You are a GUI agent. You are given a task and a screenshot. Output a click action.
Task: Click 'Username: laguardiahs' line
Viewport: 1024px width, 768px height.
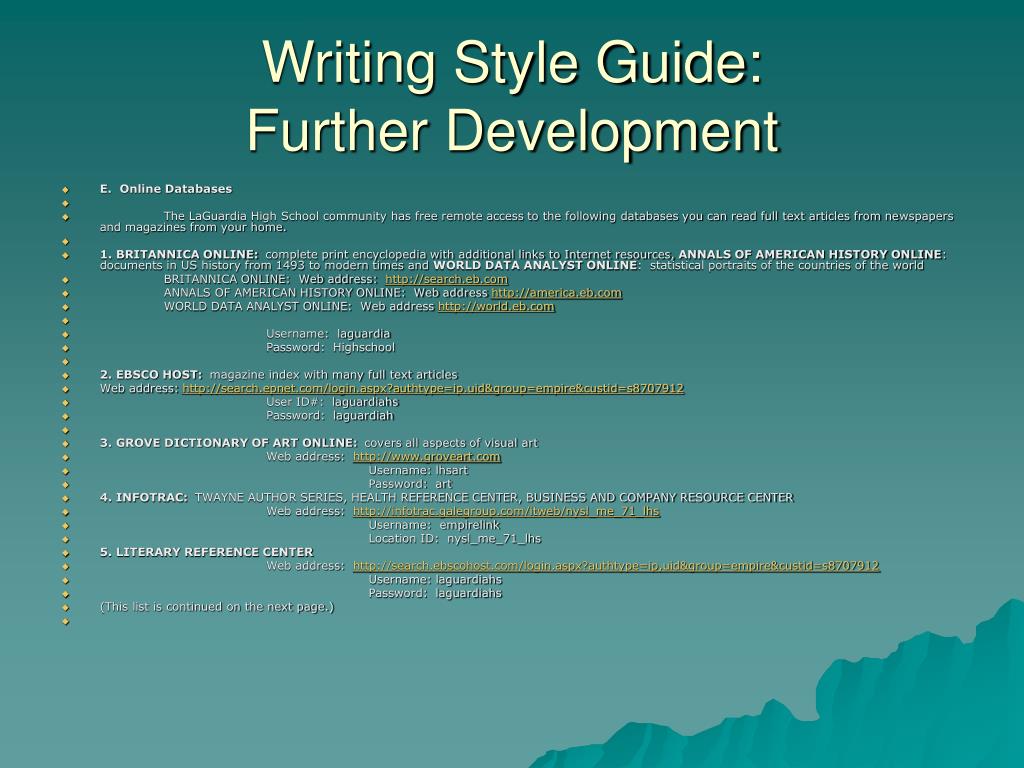pyautogui.click(x=435, y=579)
